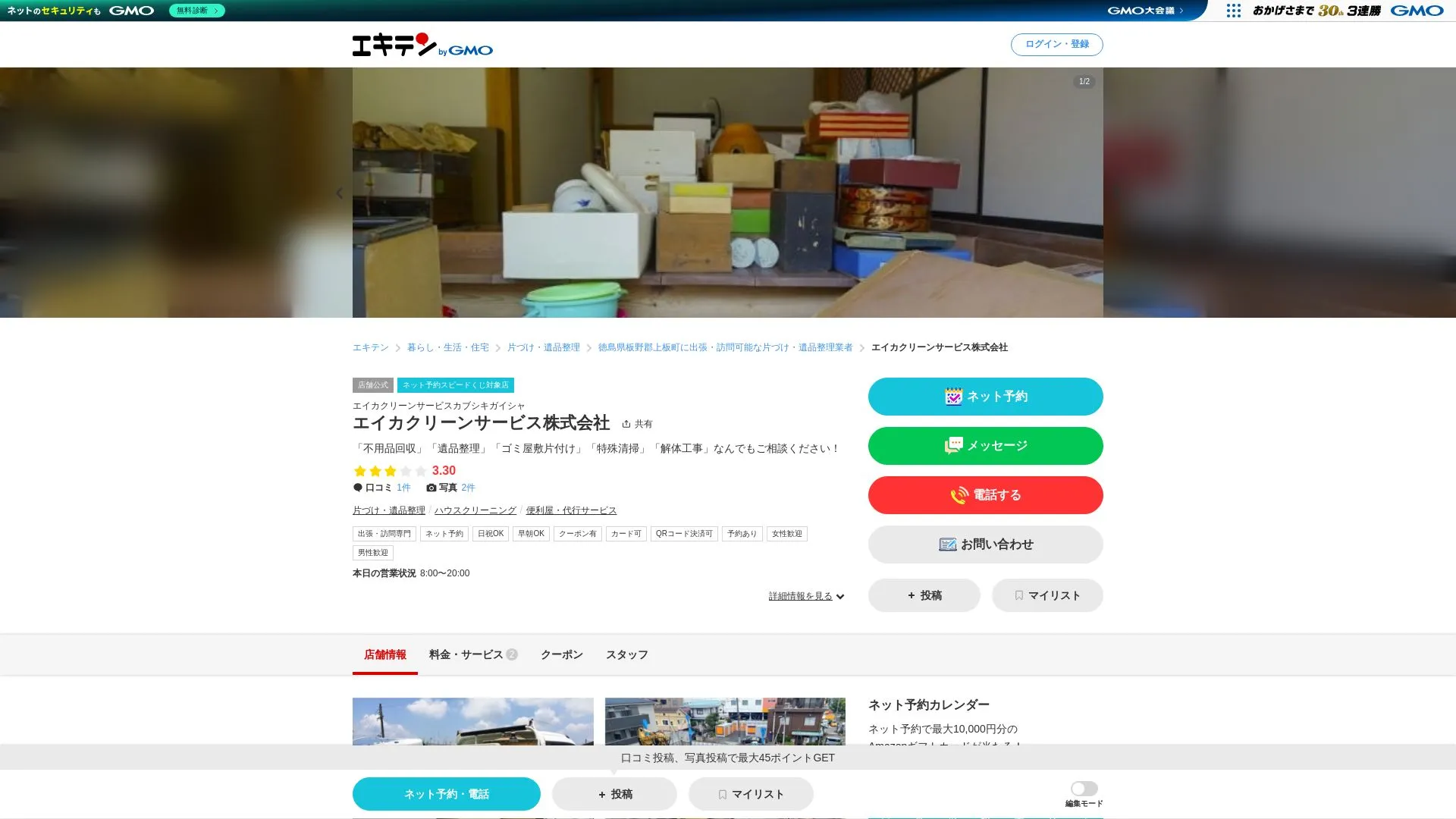Open the demolition site photo thumbnail
The image size is (1456, 819).
click(x=725, y=721)
